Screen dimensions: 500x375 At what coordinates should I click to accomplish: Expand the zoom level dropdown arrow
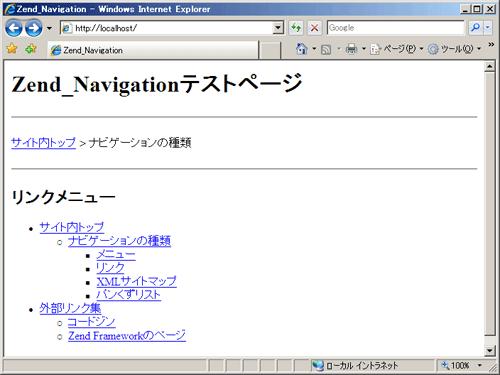click(479, 366)
